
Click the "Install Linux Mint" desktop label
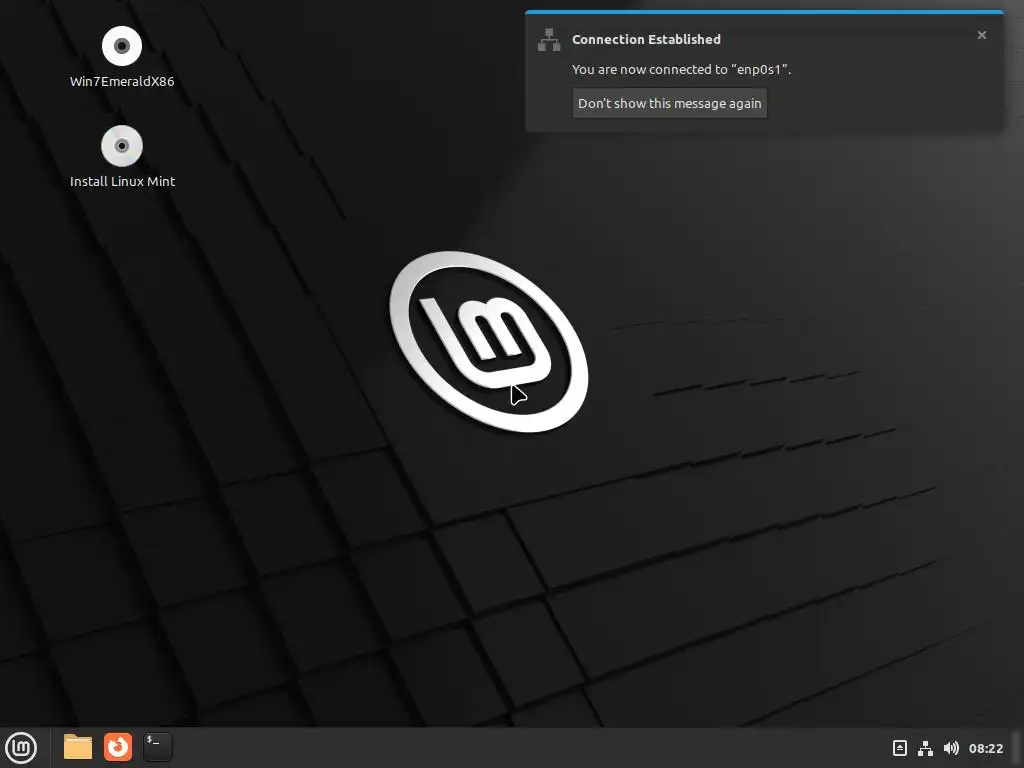(x=122, y=182)
